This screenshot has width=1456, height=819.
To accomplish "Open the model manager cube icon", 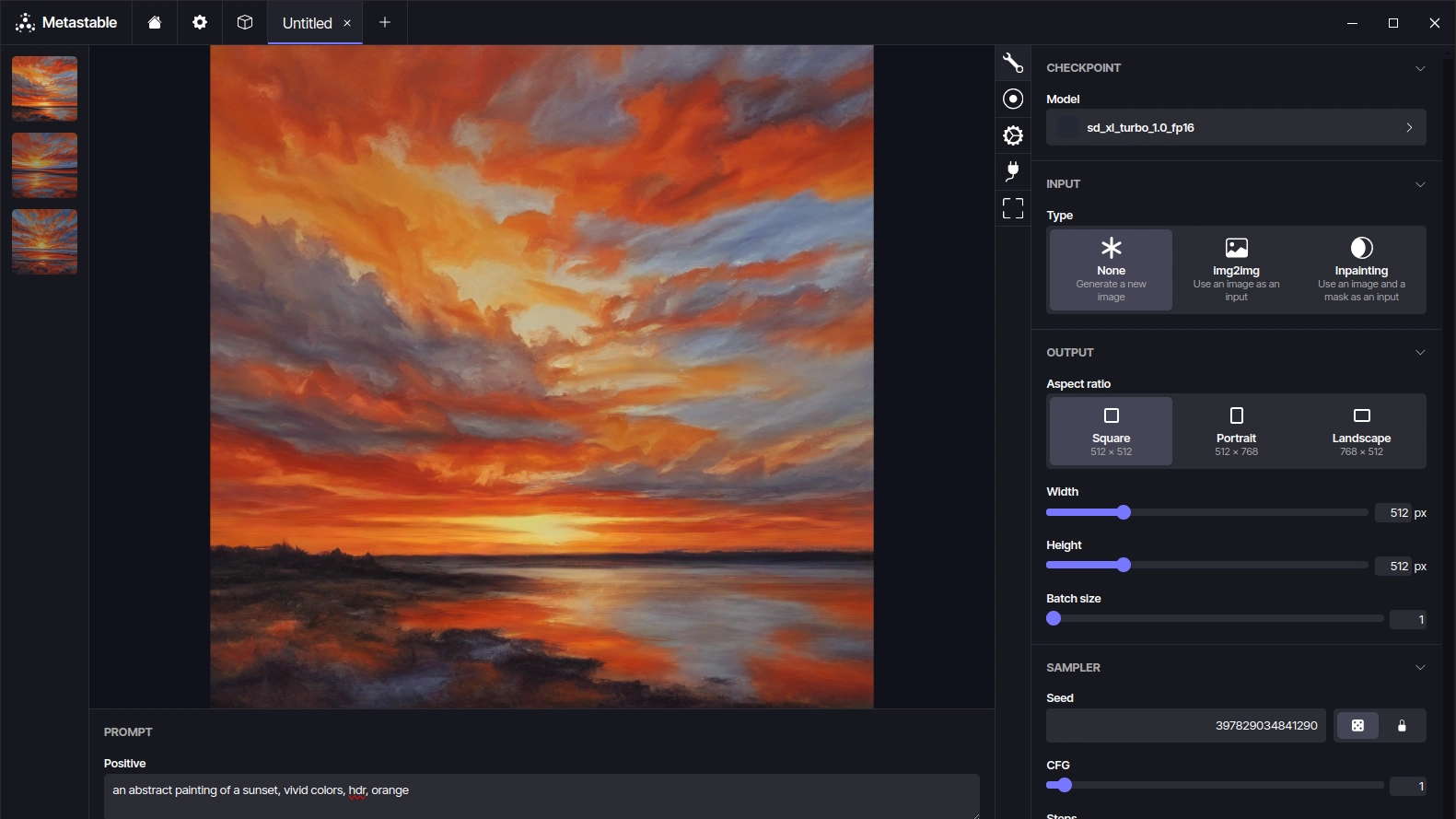I will (245, 22).
